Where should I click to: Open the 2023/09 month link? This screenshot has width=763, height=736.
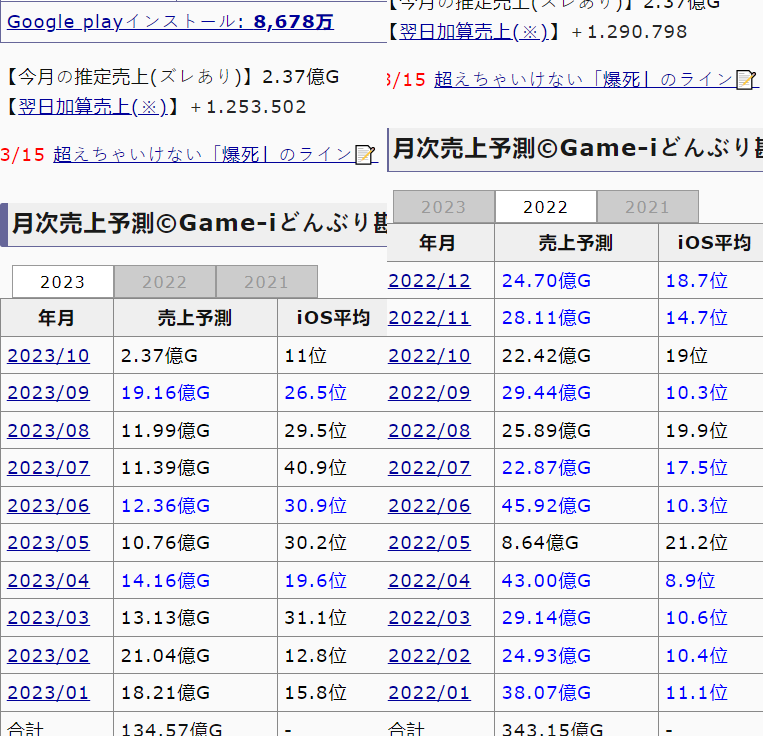pos(48,393)
